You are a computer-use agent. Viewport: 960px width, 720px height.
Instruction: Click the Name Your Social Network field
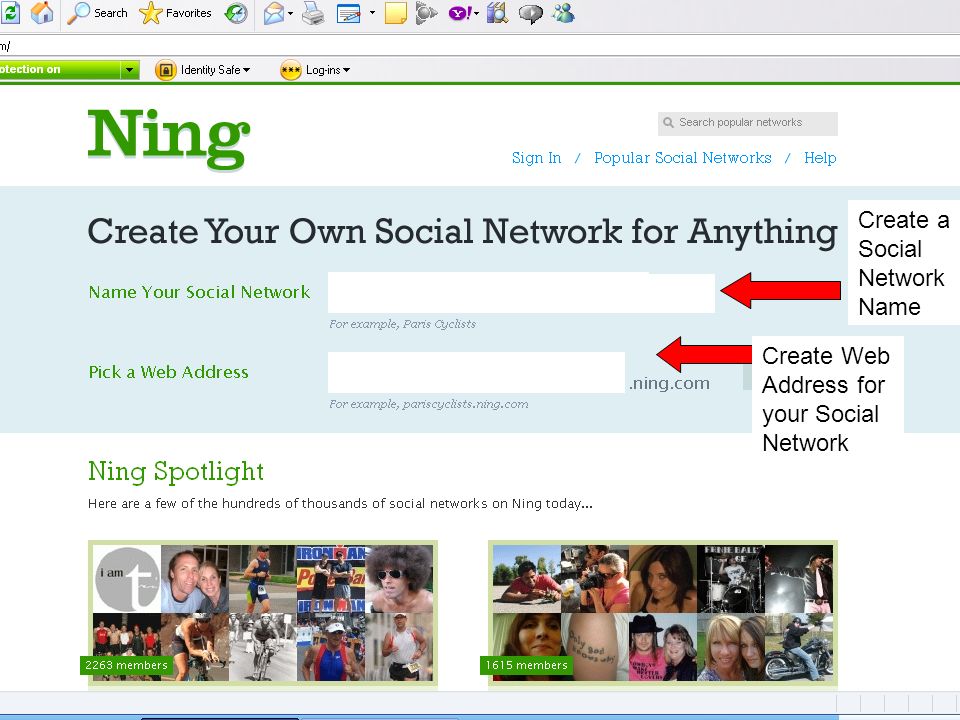click(x=521, y=293)
